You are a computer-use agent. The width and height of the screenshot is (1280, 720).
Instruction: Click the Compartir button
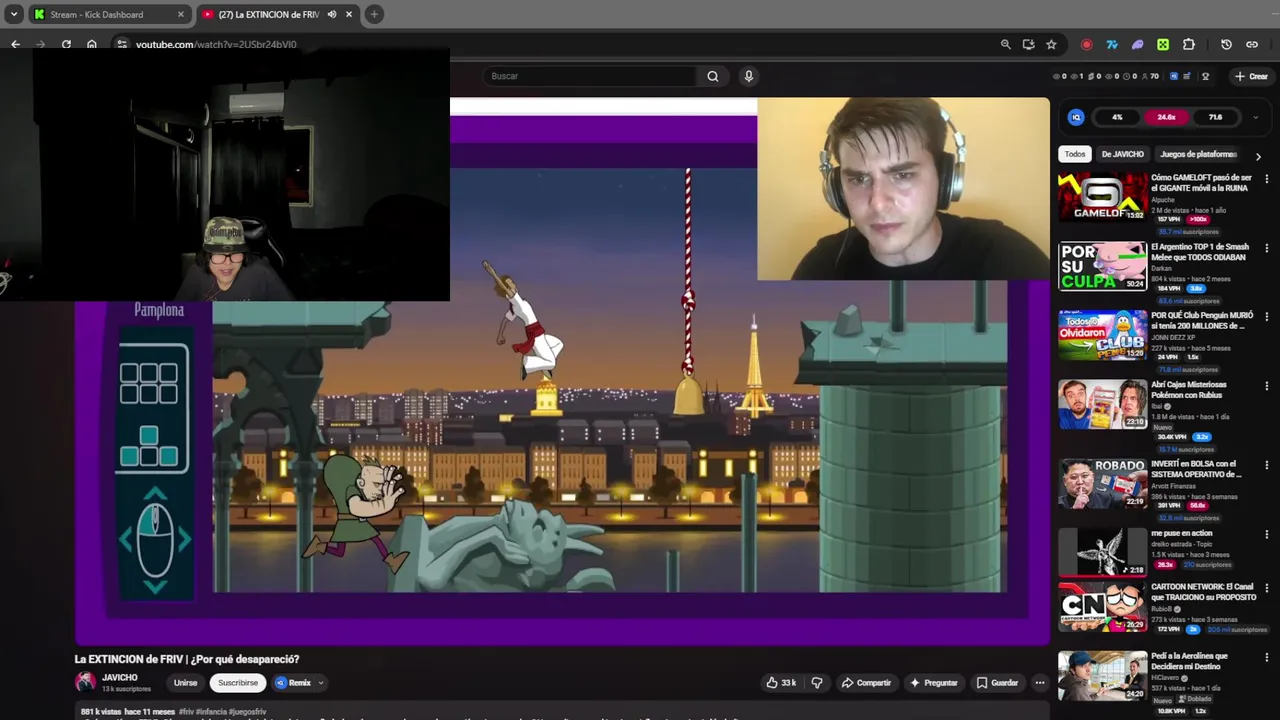(x=866, y=683)
